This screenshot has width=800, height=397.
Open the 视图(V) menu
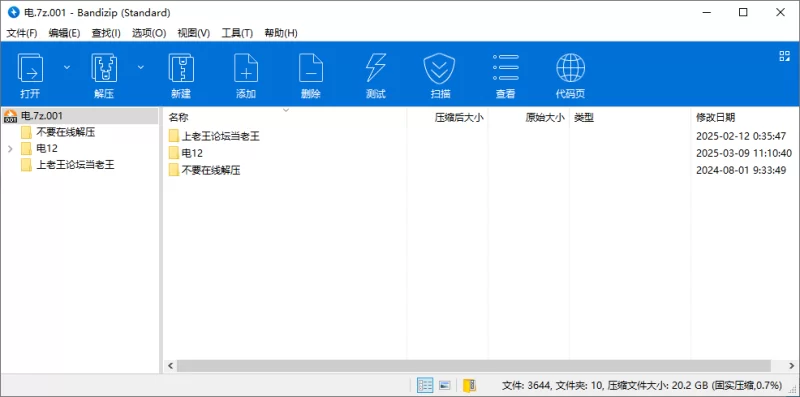tap(193, 33)
